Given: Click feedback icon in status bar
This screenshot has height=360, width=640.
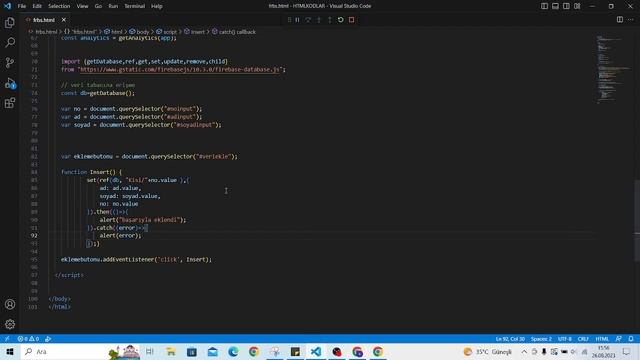Looking at the screenshot, I should tap(619, 339).
